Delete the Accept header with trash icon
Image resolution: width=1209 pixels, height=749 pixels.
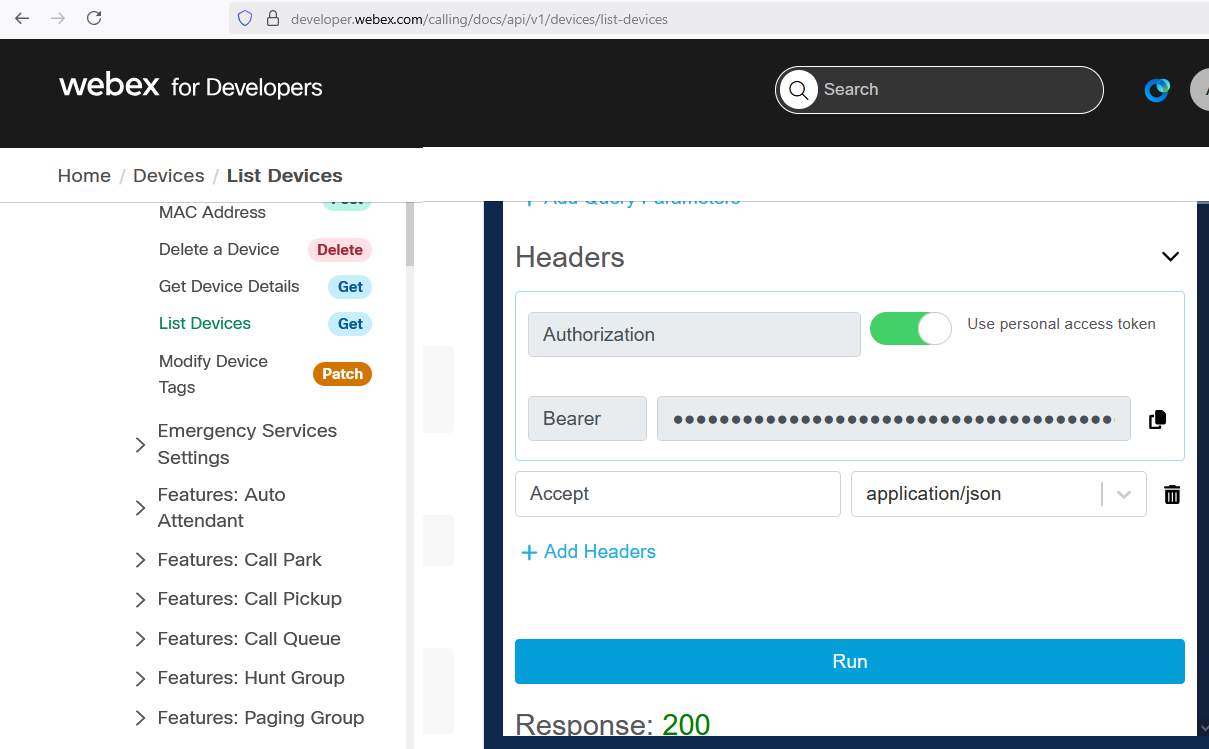pyautogui.click(x=1172, y=494)
